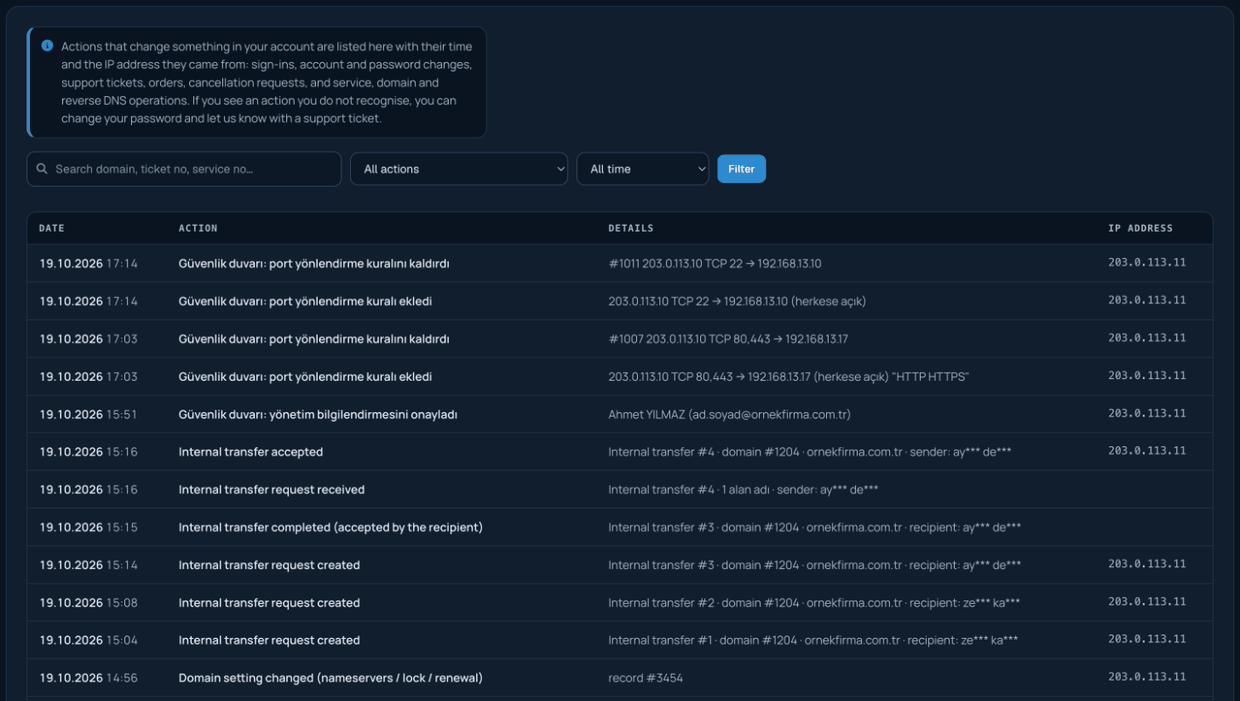1240x701 pixels.
Task: Select Internal transfer #3 details in 15:14 row
Action: click(815, 565)
